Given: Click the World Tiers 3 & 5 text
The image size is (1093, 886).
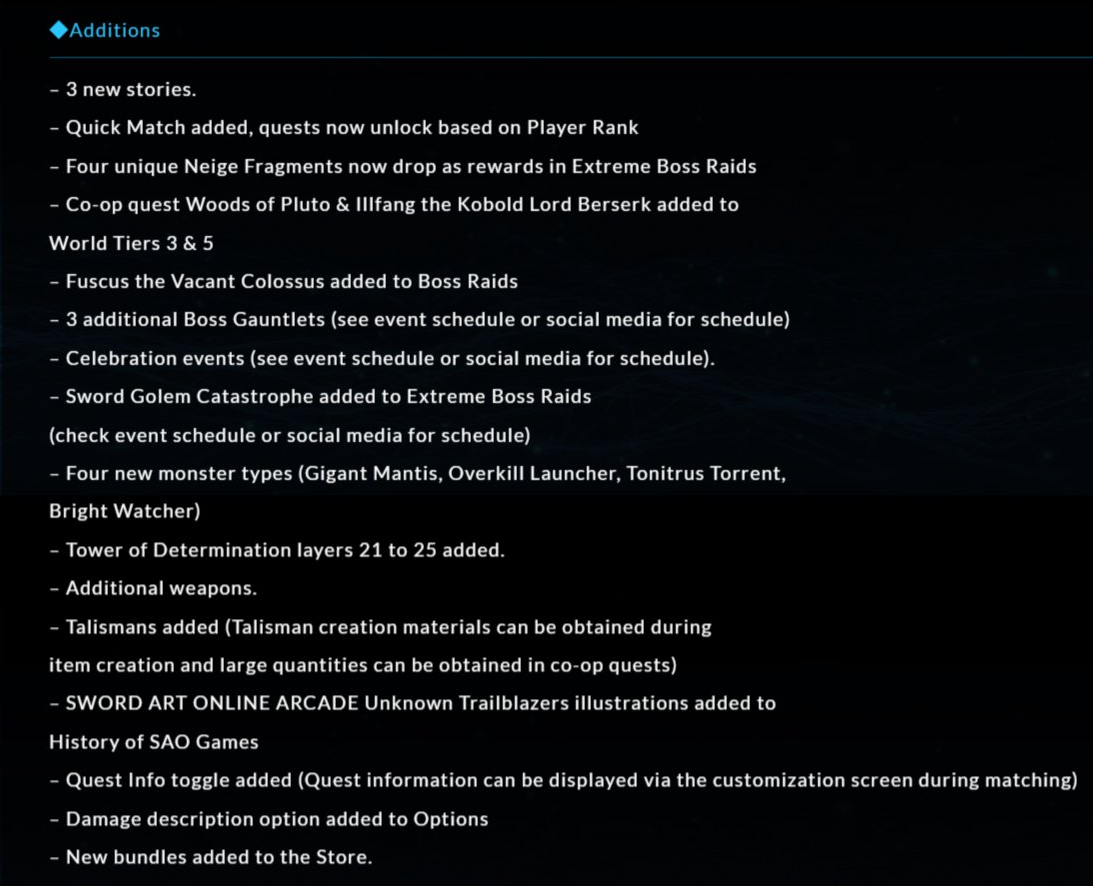Looking at the screenshot, I should pyautogui.click(x=131, y=243).
